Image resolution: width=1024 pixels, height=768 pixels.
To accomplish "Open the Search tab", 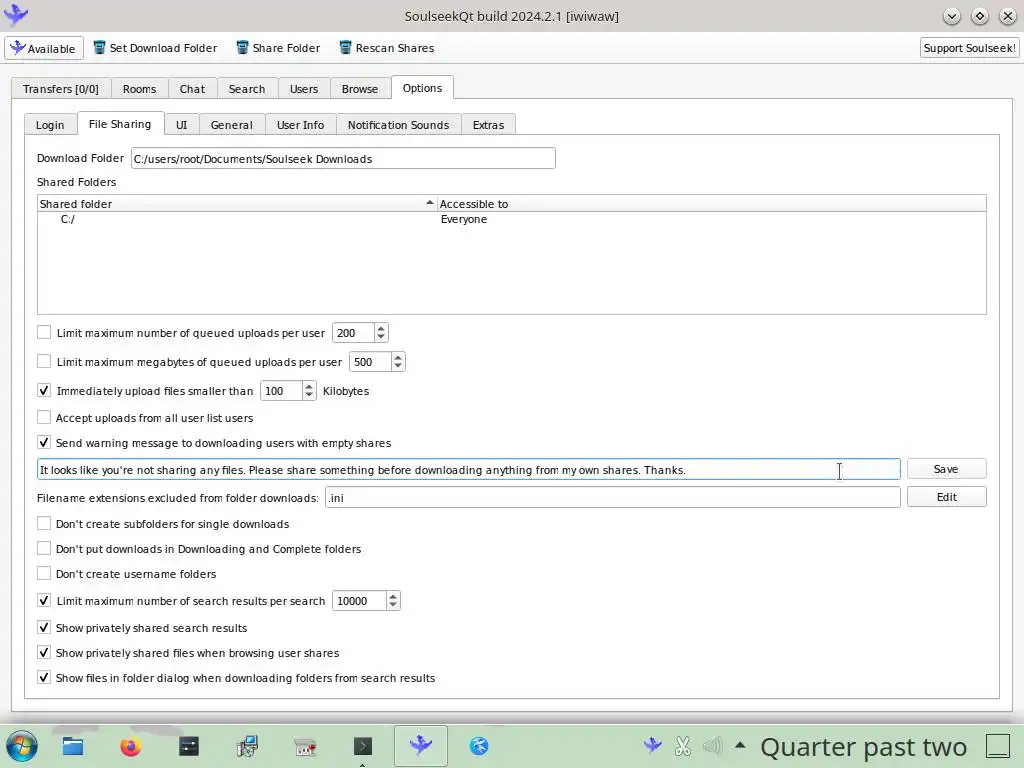I will pyautogui.click(x=247, y=89).
